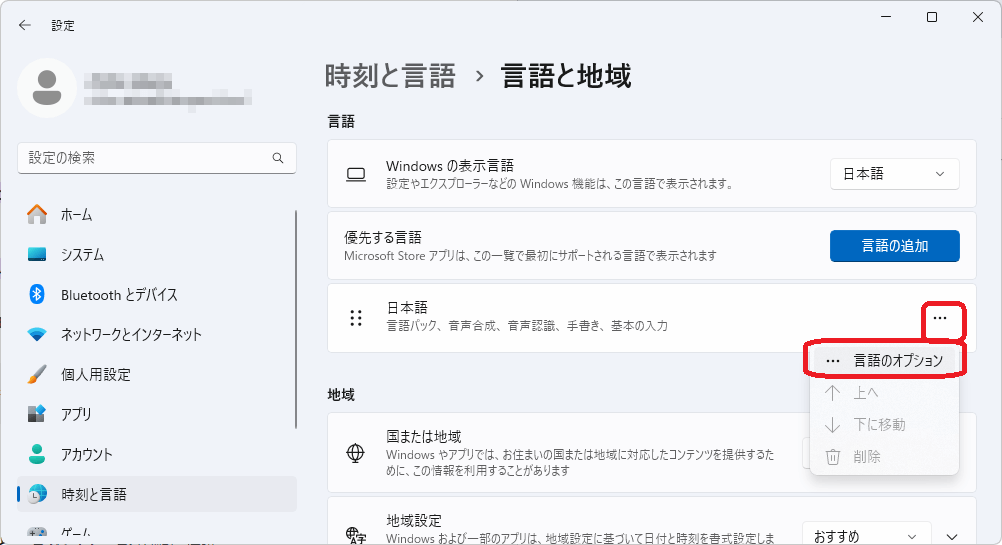Select 時刻と言語 in sidebar

[x=93, y=494]
